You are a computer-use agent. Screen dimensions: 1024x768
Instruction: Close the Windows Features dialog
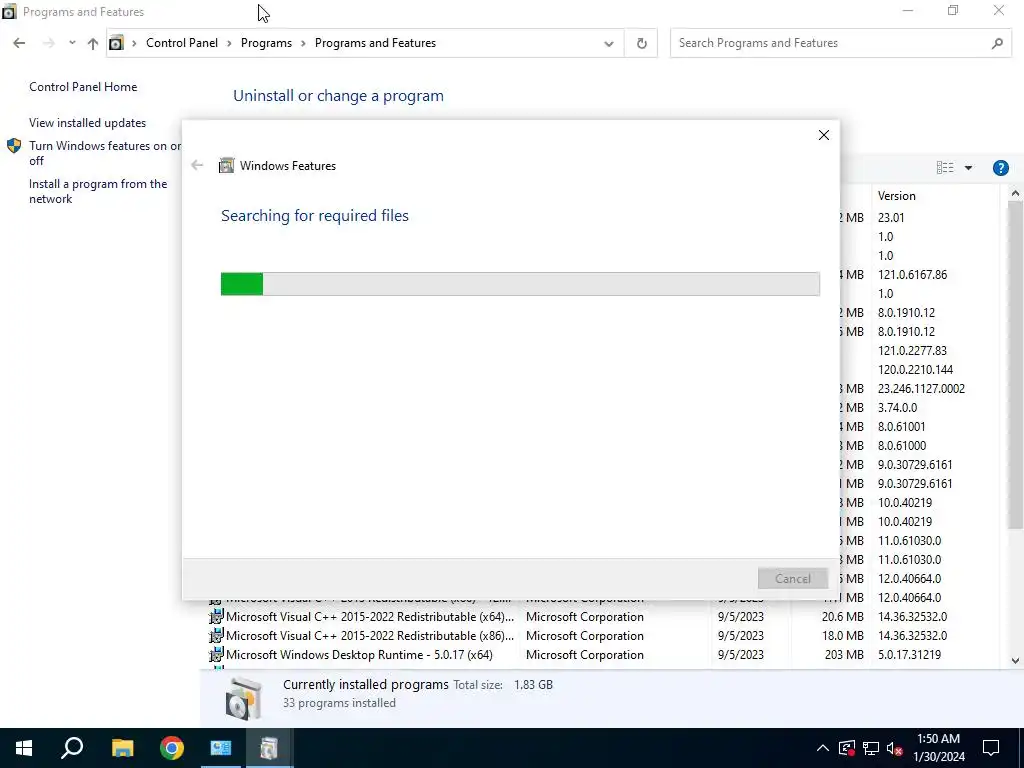(824, 135)
